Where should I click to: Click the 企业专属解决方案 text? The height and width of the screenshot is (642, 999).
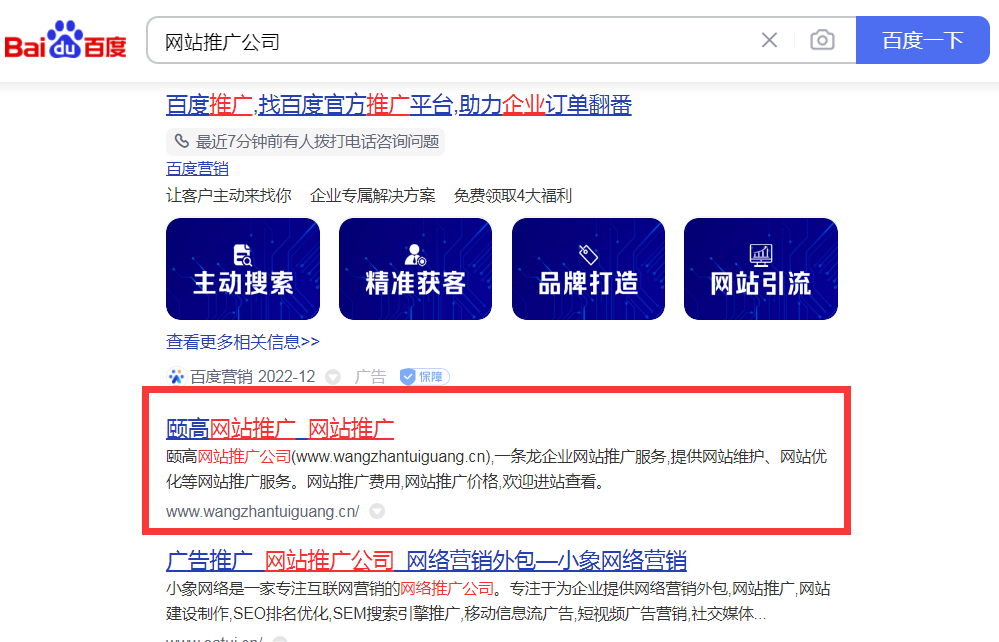[373, 196]
